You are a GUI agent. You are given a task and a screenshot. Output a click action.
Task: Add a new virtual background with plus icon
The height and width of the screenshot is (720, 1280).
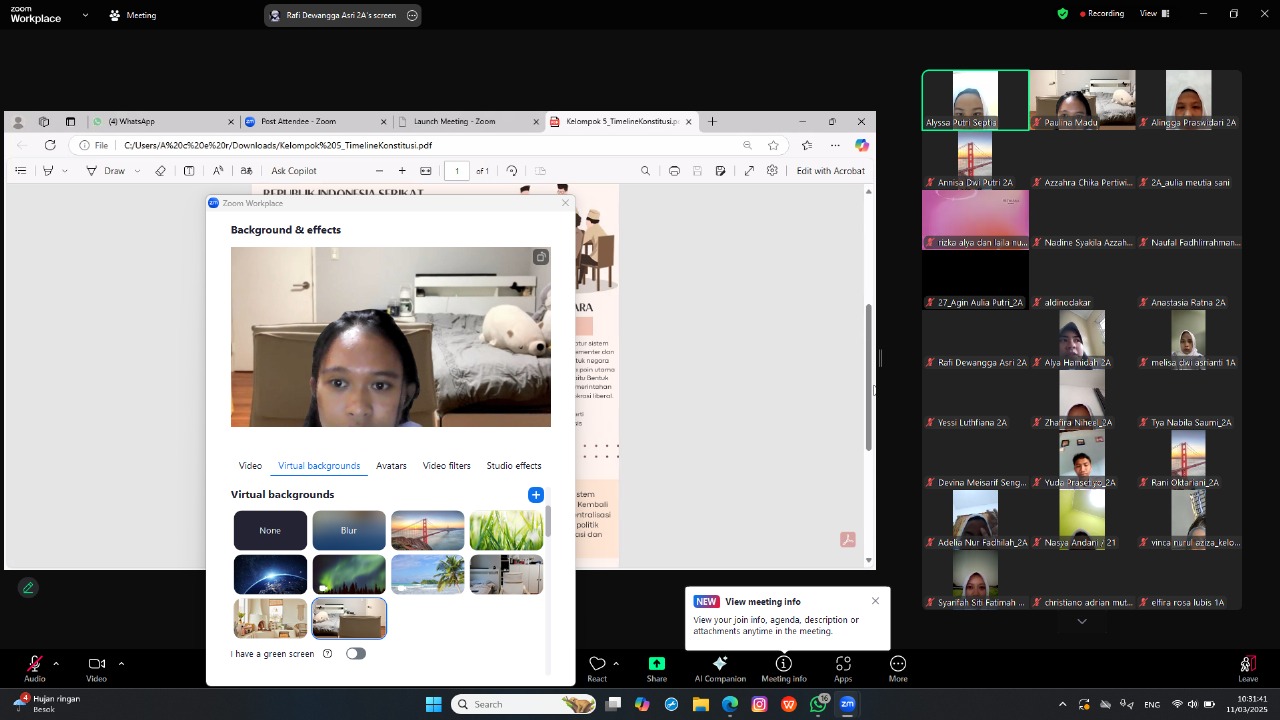(x=536, y=495)
